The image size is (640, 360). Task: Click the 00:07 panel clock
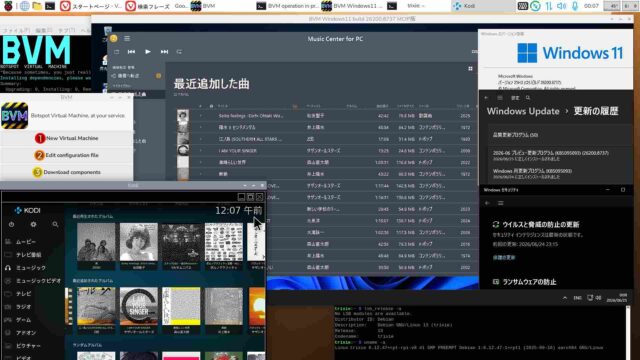[591, 6]
